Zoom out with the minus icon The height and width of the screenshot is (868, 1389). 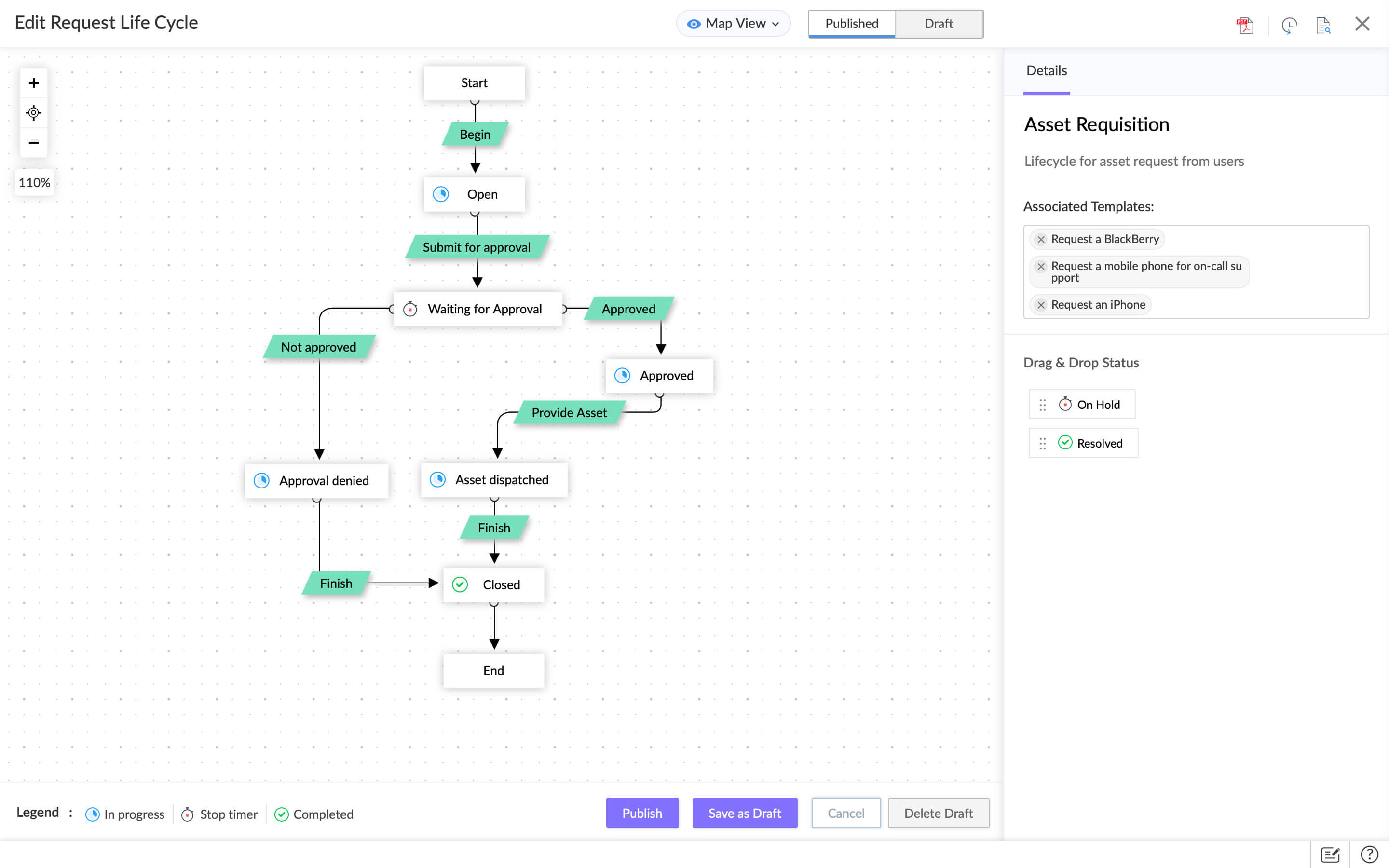coord(34,142)
